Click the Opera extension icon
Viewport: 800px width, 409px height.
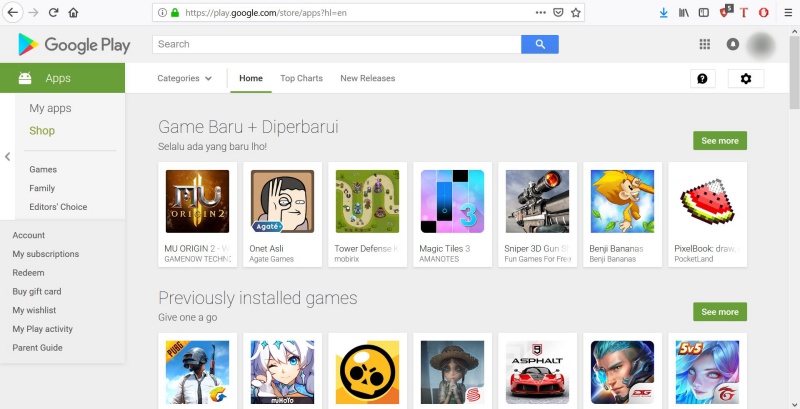click(763, 13)
